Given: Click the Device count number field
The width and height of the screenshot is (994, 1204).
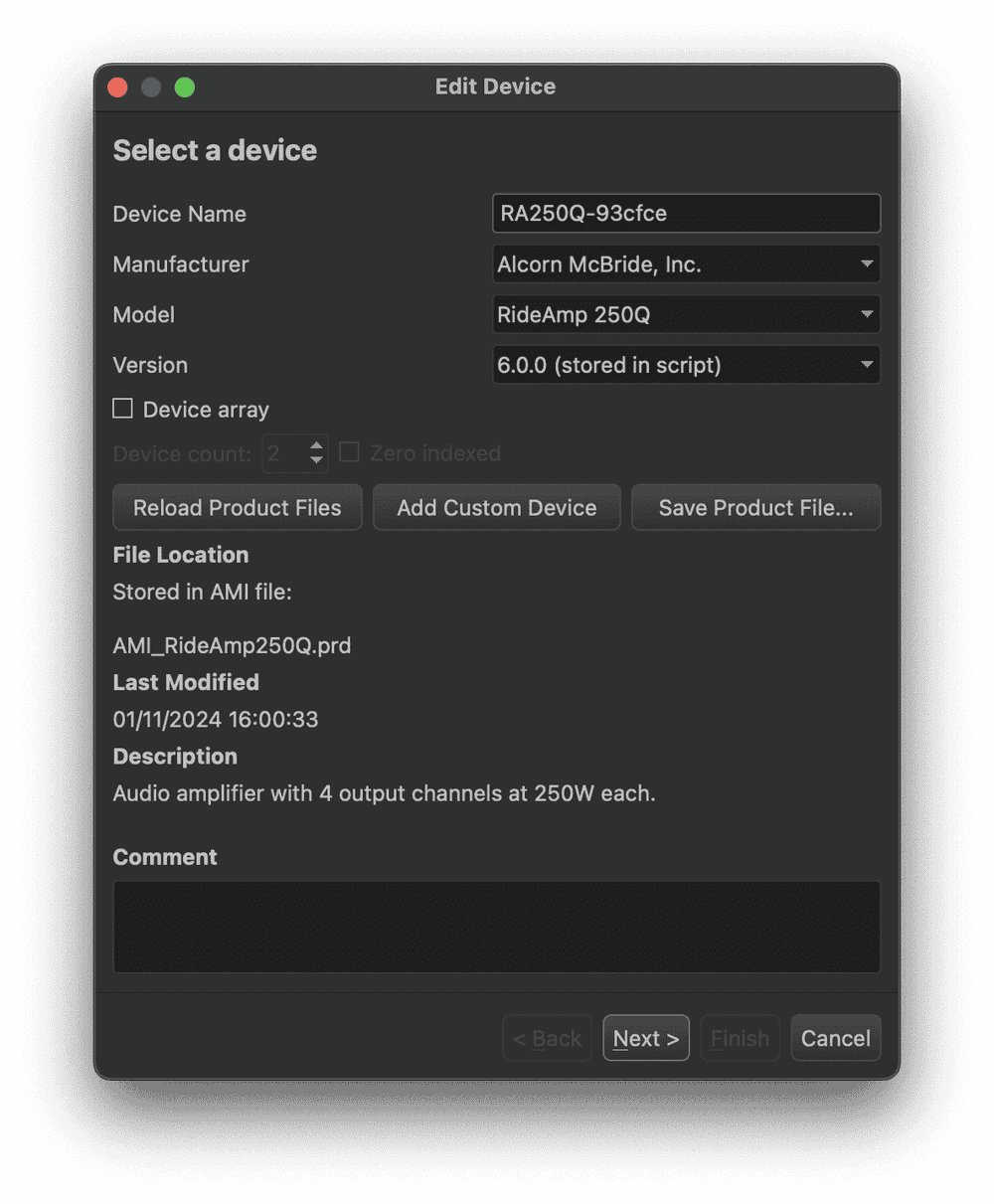Looking at the screenshot, I should (284, 454).
